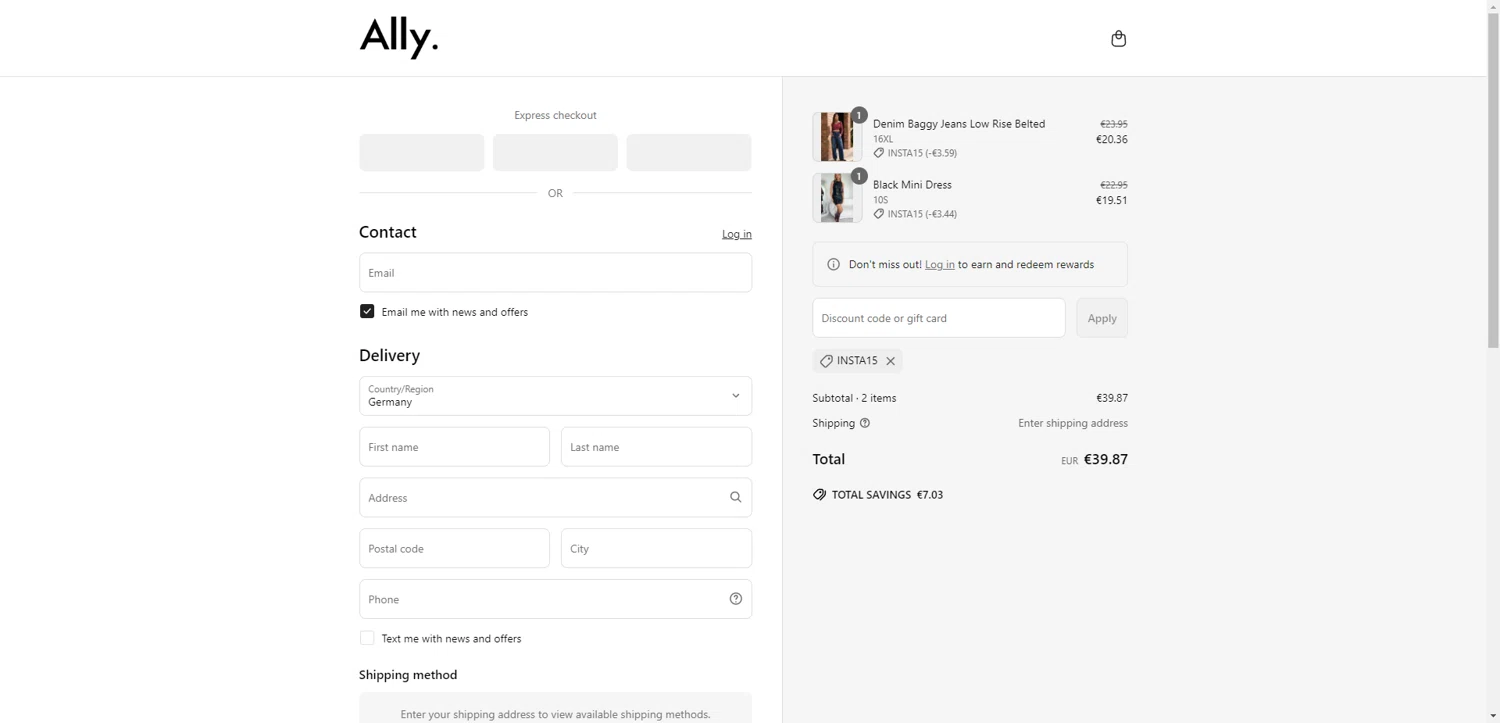
Task: Click the page vertical scrollbar
Action: tap(1493, 180)
